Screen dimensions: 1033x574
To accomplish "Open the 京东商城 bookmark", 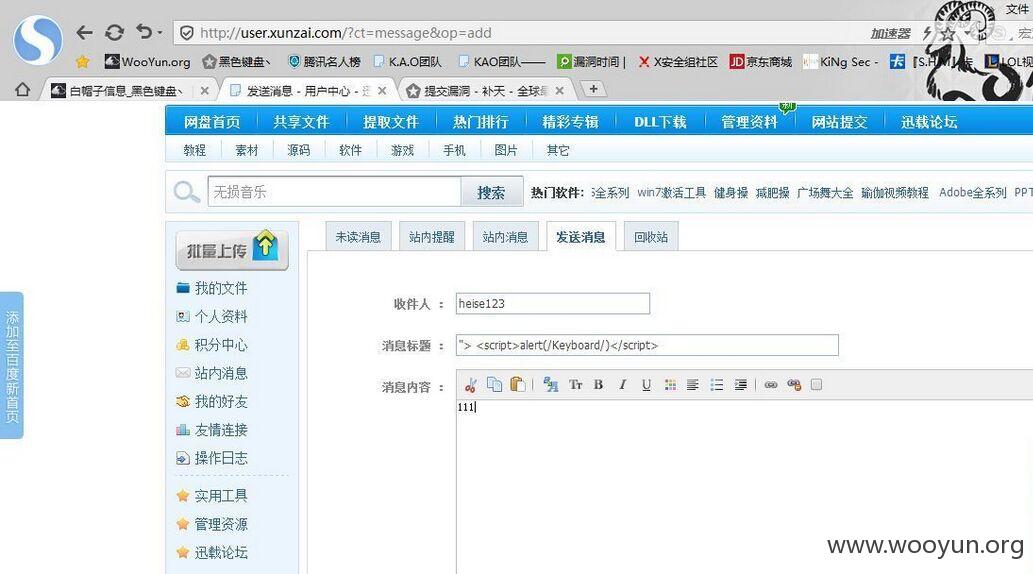I will pos(760,62).
